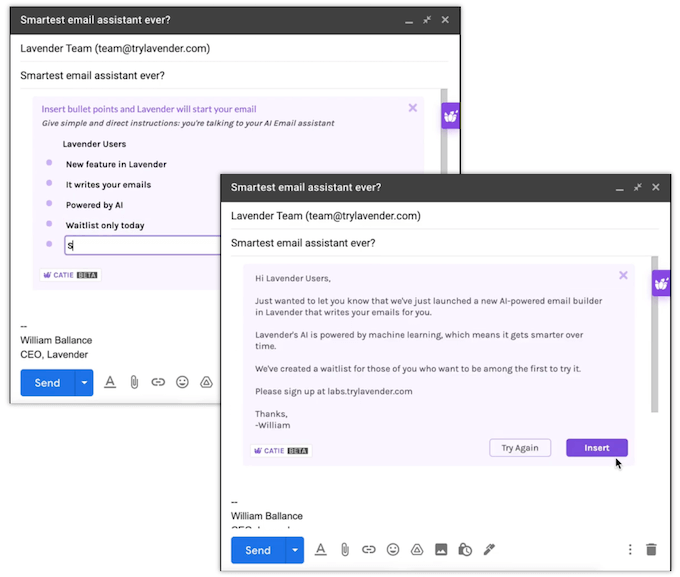Screen dimensions: 680x577
Task: Select 'Waitlist only today' bullet
Action: pyautogui.click(x=105, y=226)
